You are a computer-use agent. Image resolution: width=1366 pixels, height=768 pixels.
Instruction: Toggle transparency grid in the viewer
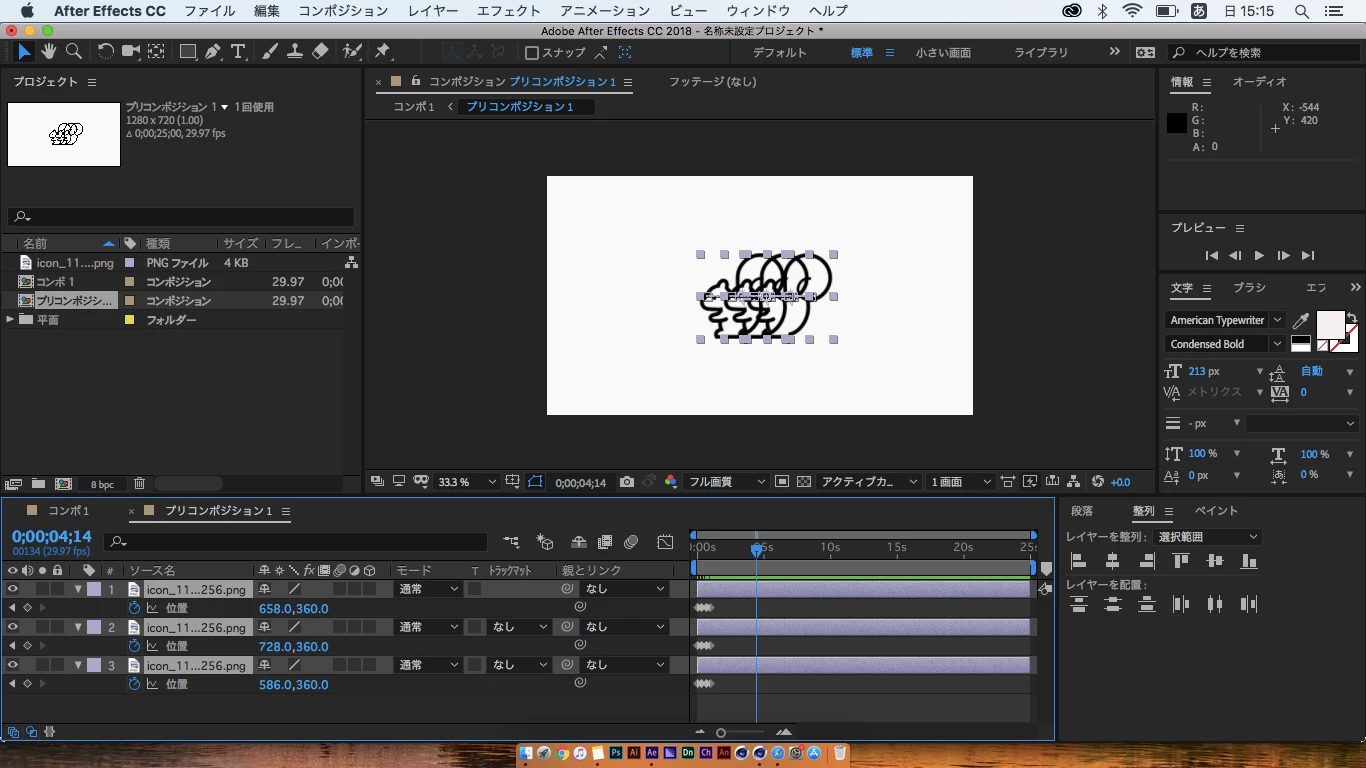[x=804, y=482]
